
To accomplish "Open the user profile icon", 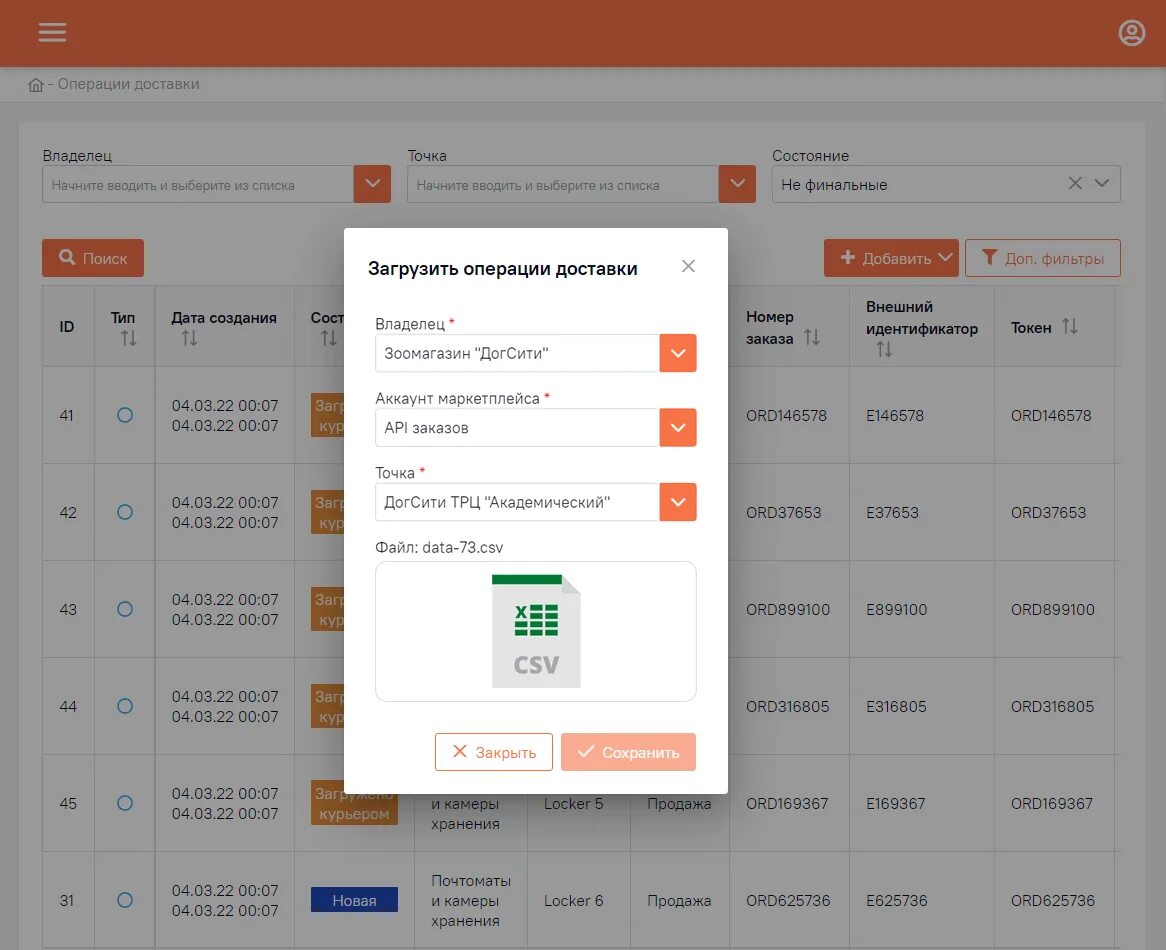I will coord(1131,33).
